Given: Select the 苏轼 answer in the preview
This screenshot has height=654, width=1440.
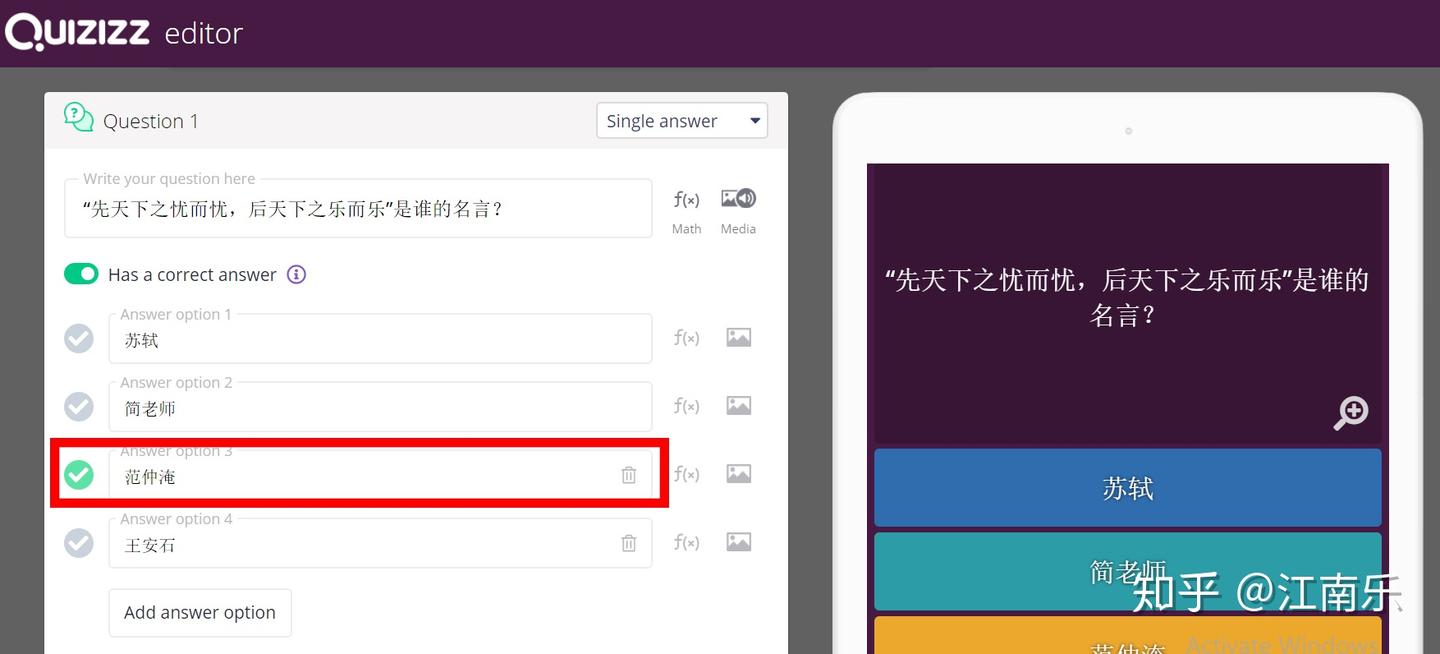Looking at the screenshot, I should click(x=1128, y=487).
